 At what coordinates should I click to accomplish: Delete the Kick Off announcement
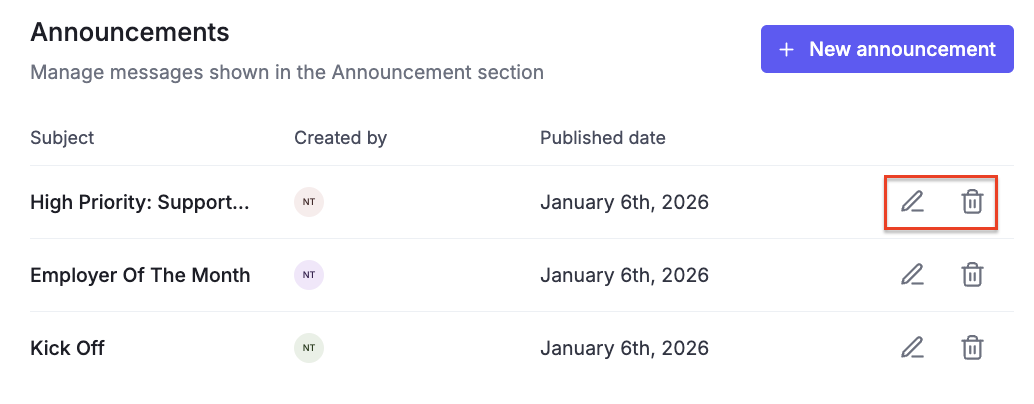click(x=971, y=348)
